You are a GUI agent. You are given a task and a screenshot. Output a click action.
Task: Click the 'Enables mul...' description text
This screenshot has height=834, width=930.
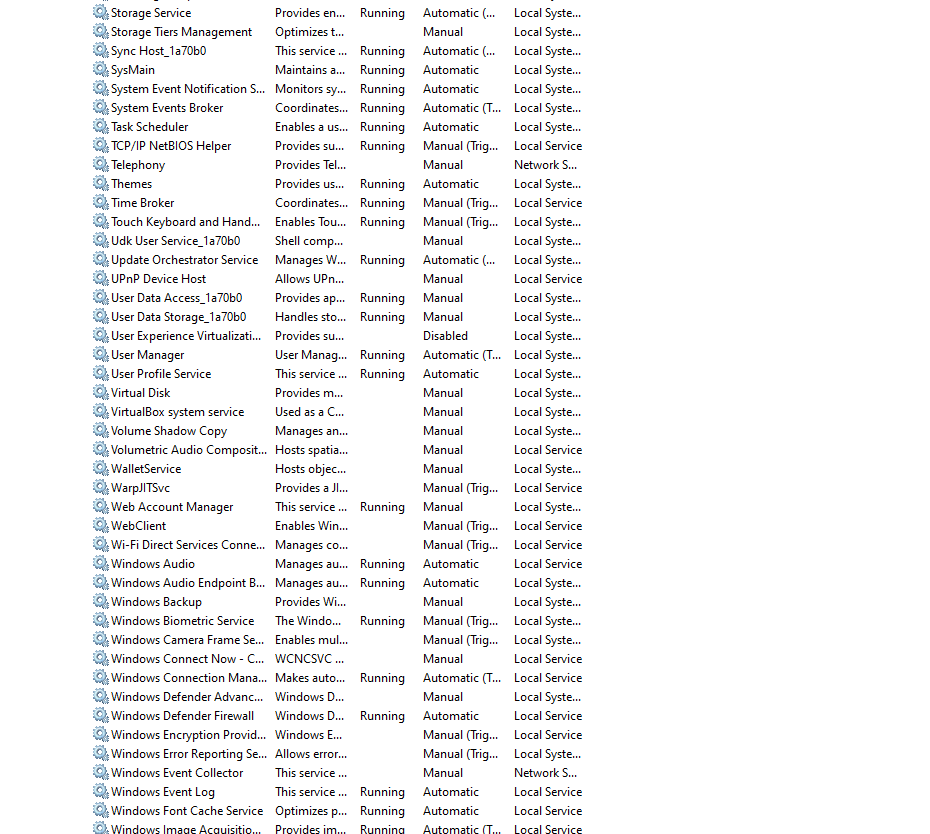pyautogui.click(x=311, y=639)
